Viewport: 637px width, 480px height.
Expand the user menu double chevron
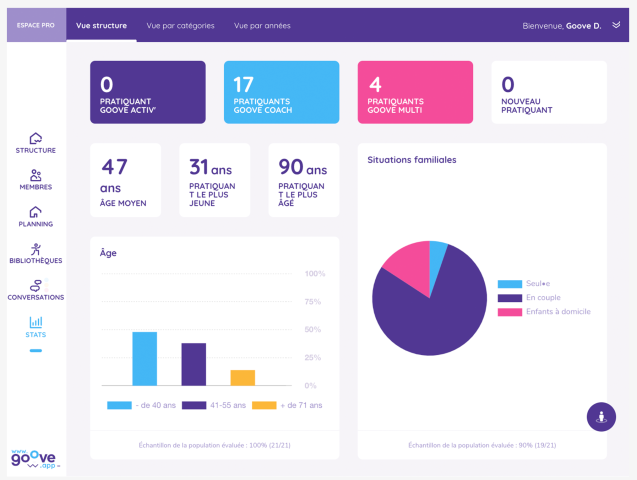click(x=616, y=25)
